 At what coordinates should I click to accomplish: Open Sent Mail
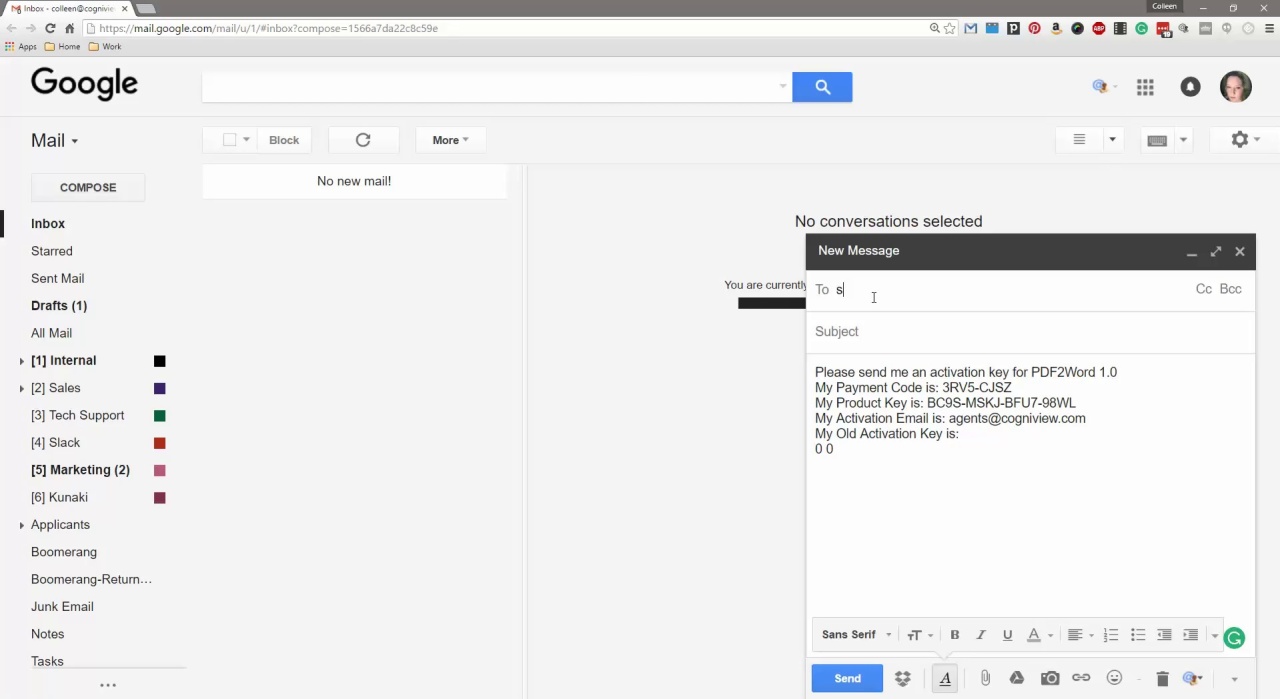[57, 278]
